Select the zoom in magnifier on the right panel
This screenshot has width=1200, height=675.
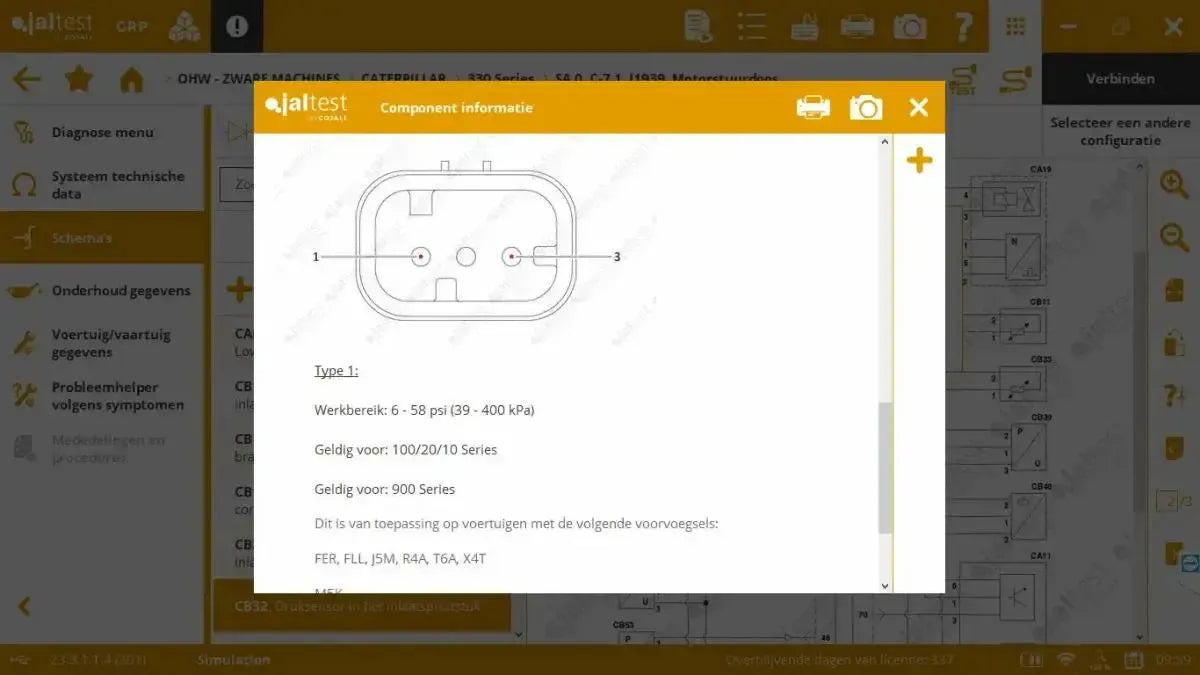point(1173,184)
